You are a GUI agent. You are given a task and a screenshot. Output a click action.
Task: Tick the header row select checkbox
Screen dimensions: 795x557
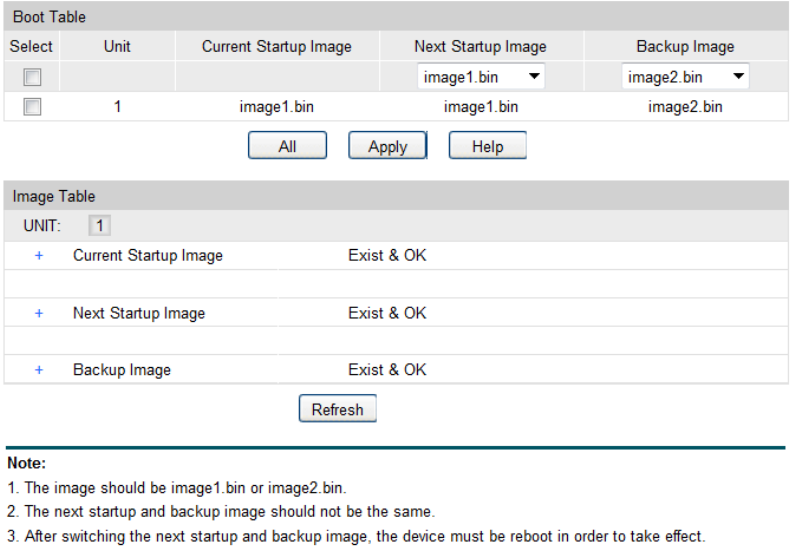32,77
